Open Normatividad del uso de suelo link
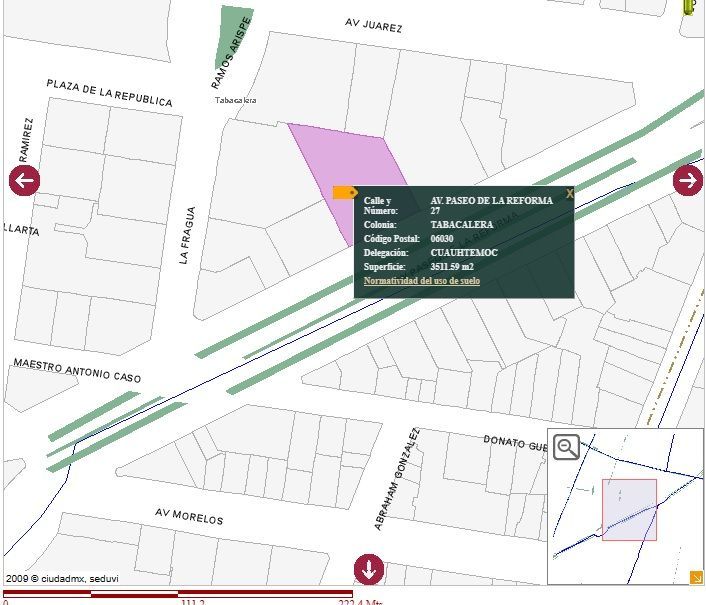Image resolution: width=706 pixels, height=605 pixels. click(422, 280)
